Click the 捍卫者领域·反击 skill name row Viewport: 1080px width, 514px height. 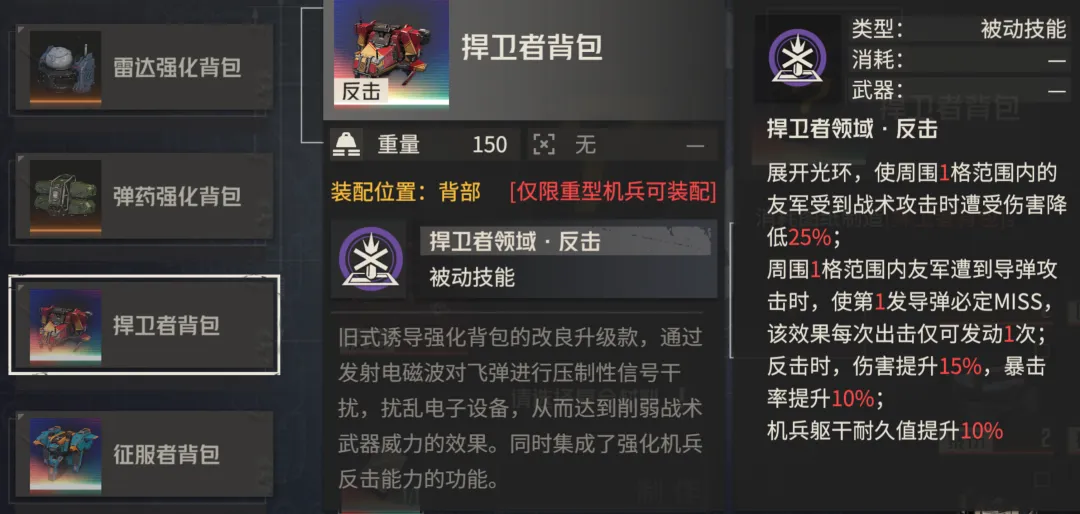565,241
